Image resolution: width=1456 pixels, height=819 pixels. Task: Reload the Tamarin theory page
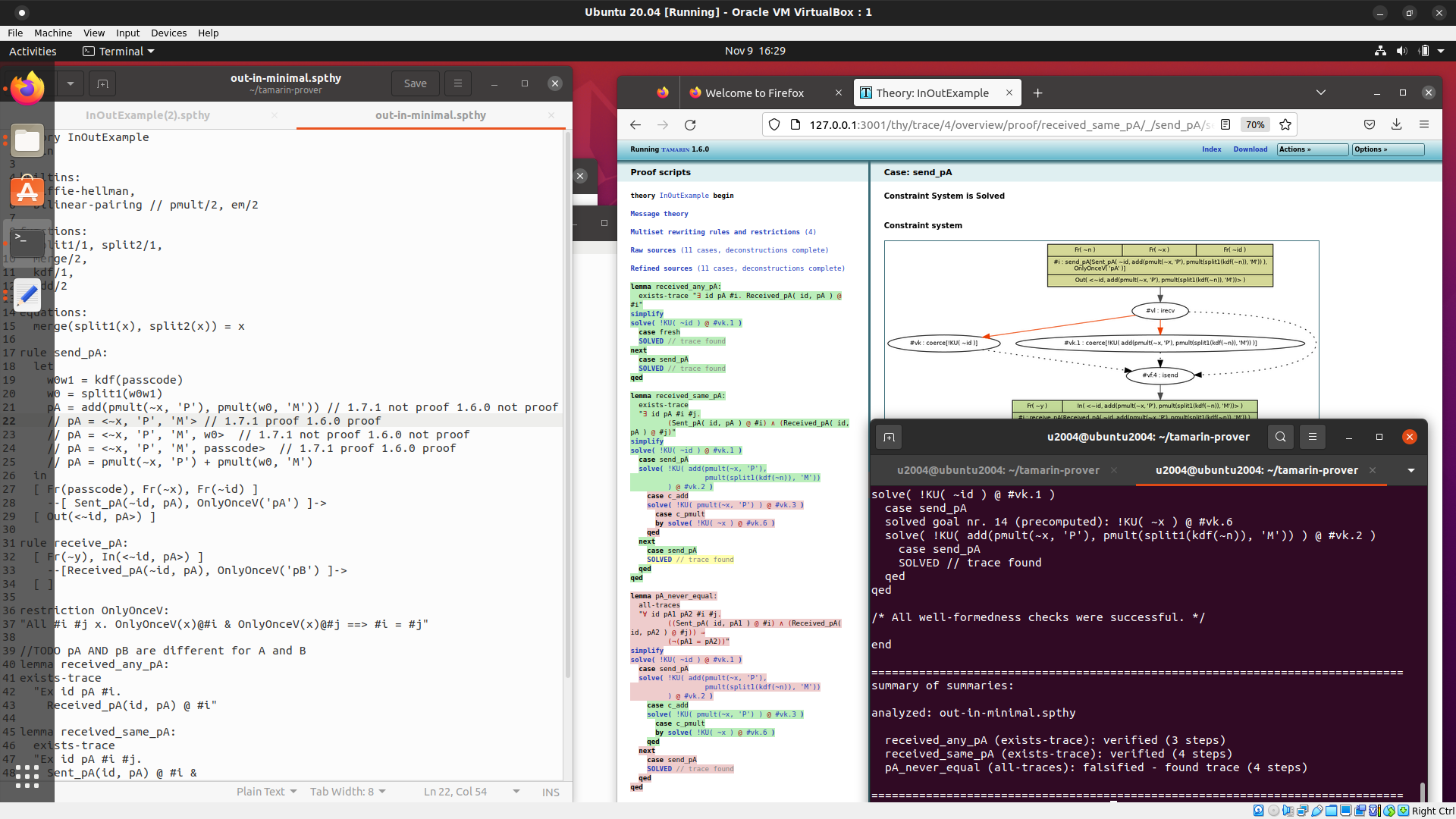690,124
